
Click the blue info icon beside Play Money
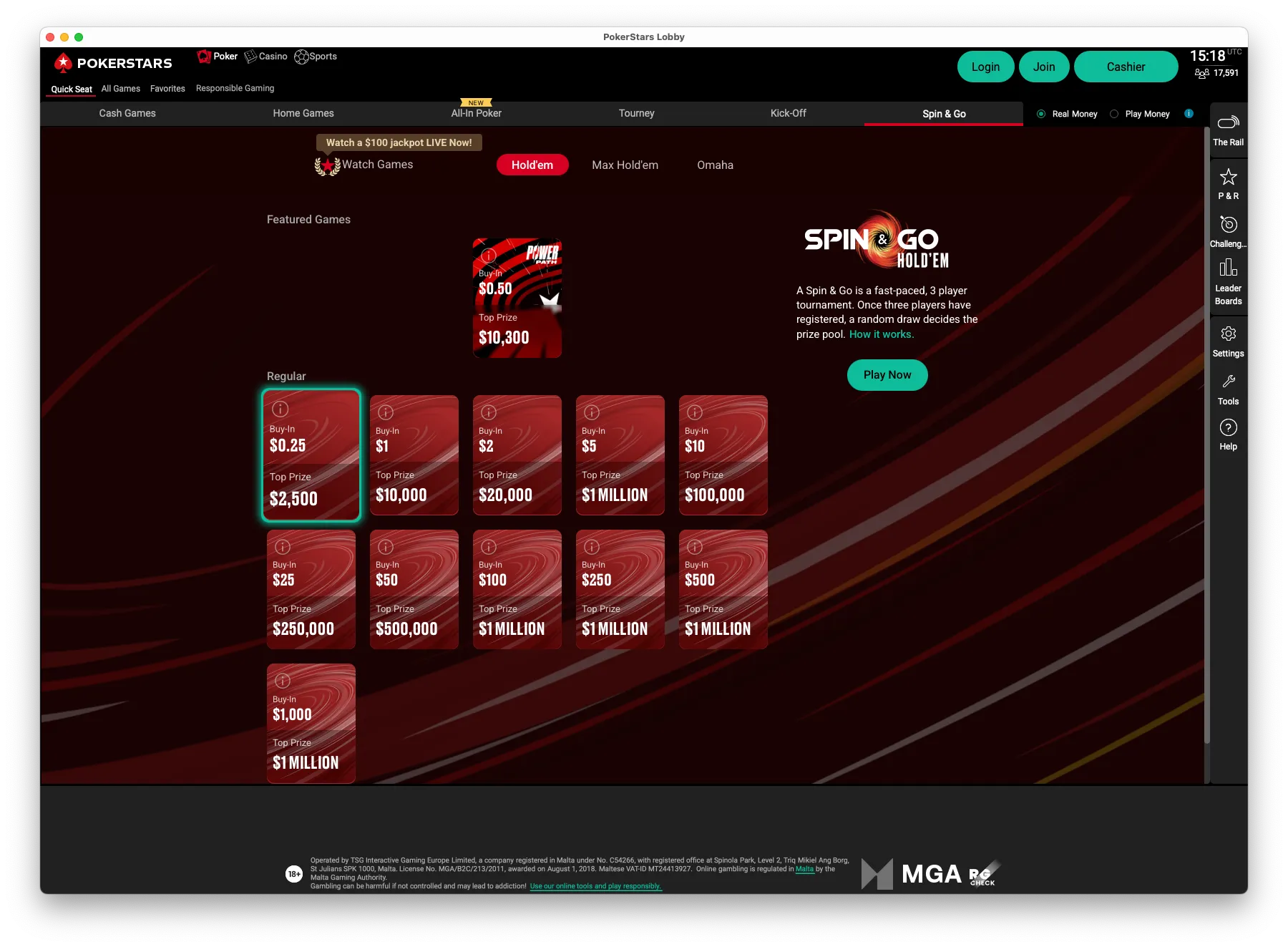point(1189,113)
